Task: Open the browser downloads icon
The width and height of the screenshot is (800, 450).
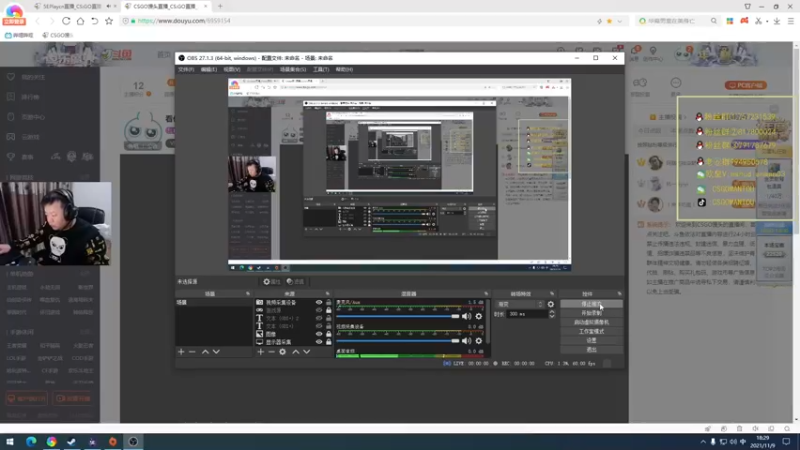Action: [x=777, y=21]
